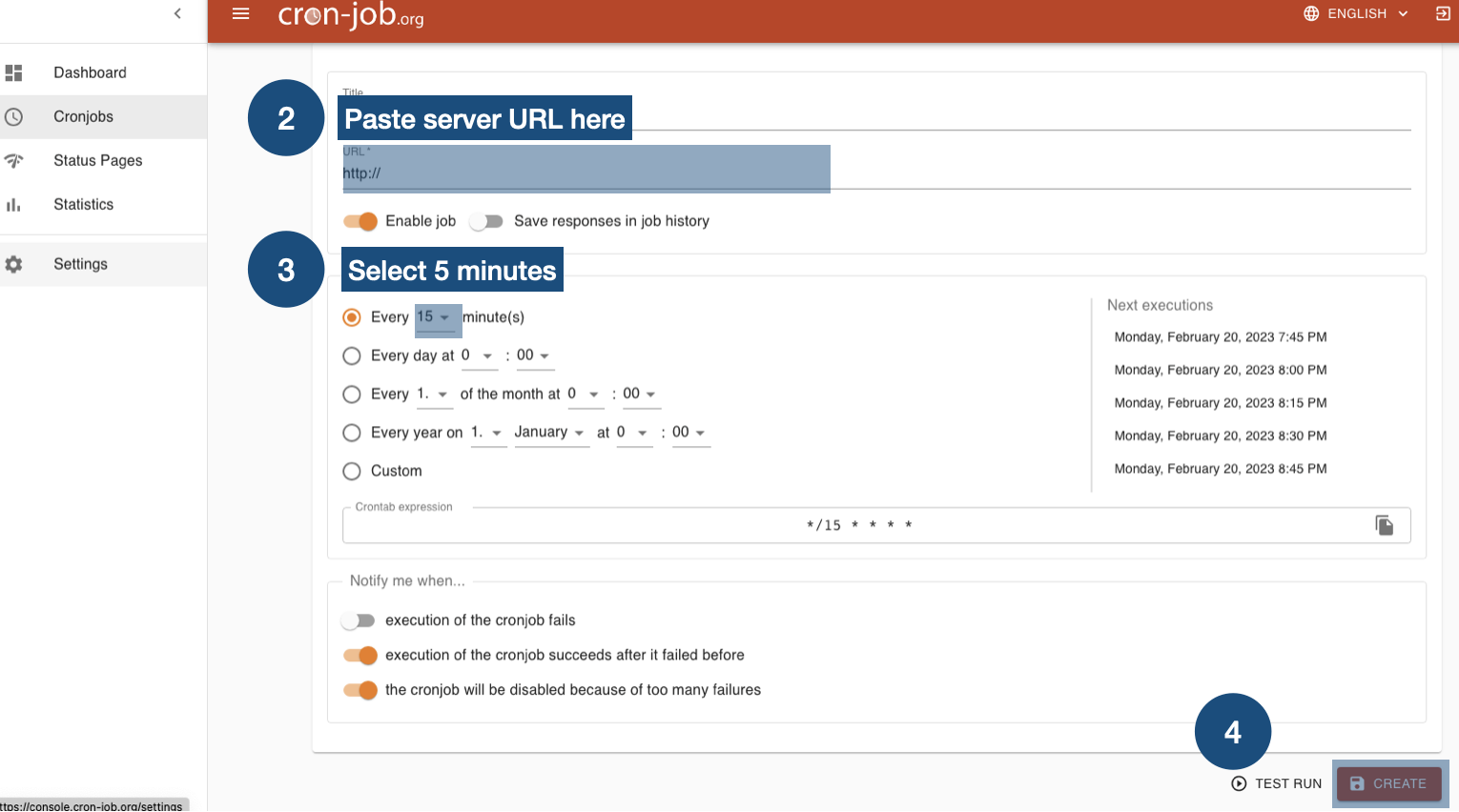The width and height of the screenshot is (1459, 812).
Task: Open the minutes interval dropdown
Action: [438, 316]
